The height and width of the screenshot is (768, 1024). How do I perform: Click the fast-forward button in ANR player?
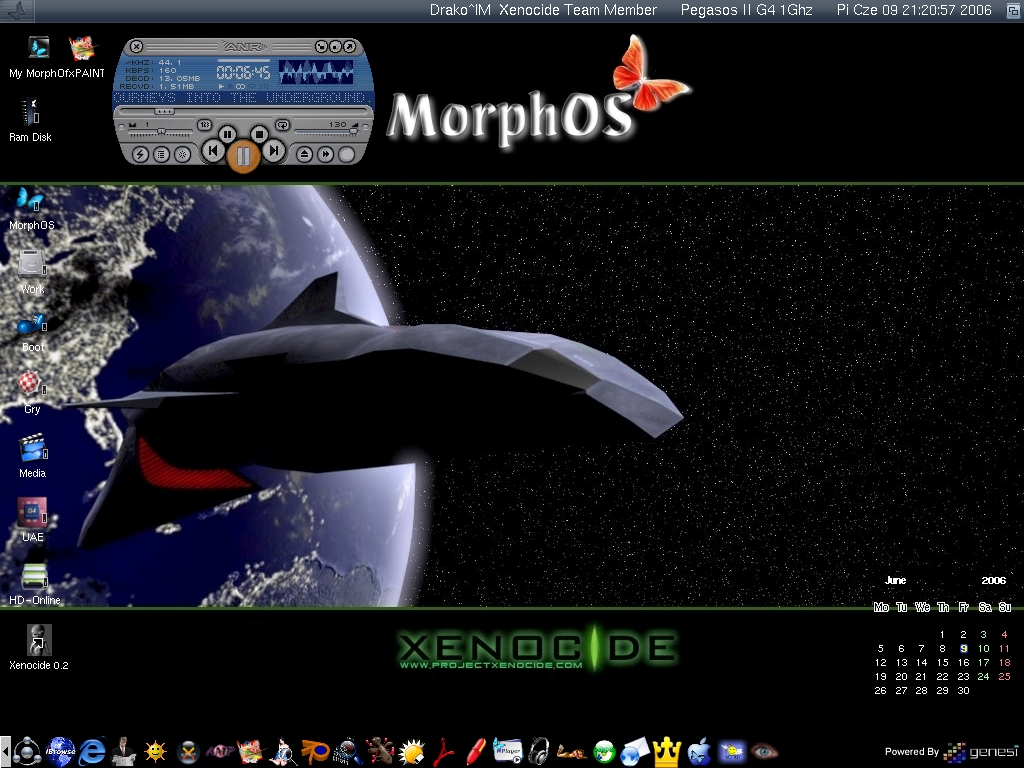pos(325,154)
